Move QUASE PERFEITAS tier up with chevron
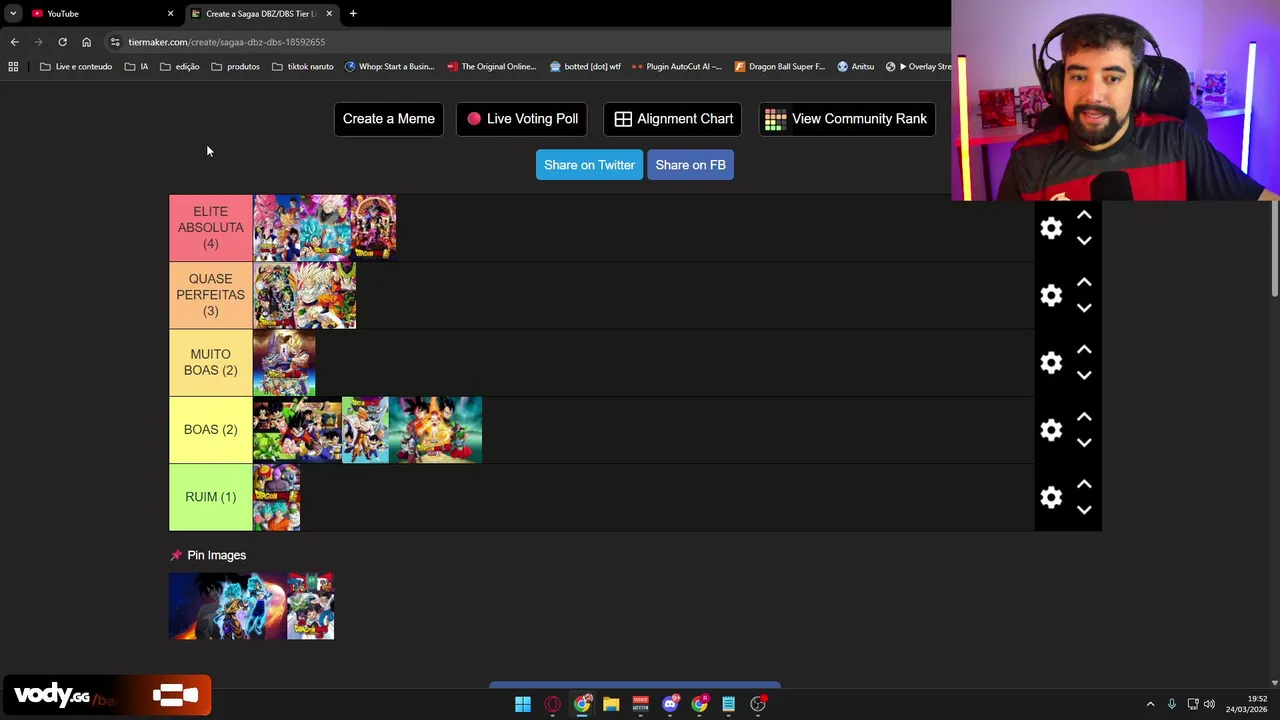 tap(1084, 283)
